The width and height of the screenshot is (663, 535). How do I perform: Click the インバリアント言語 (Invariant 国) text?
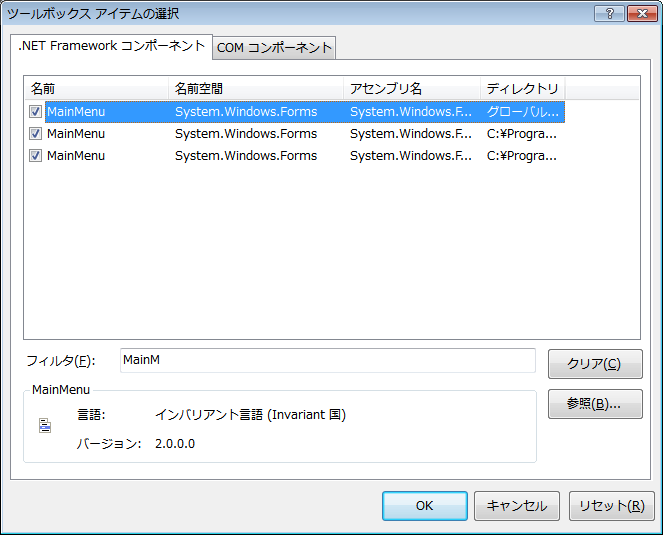click(250, 414)
